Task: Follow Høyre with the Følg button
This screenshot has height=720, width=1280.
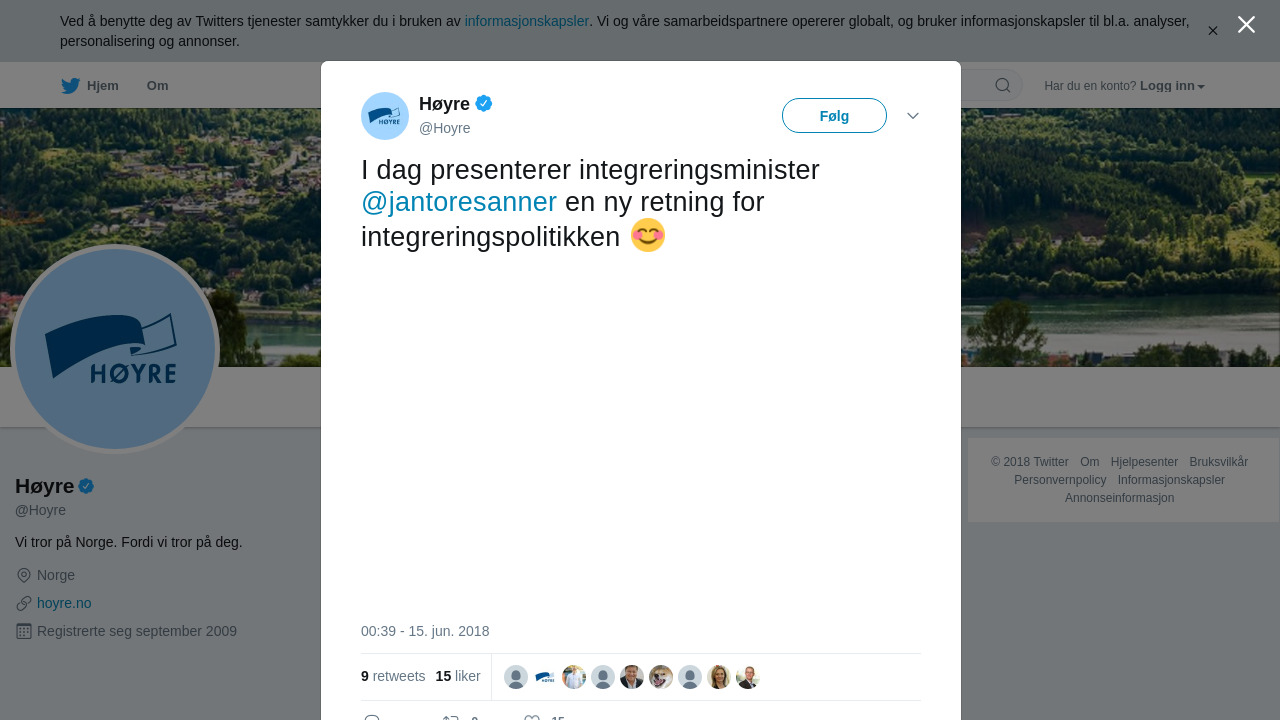Action: coord(834,116)
